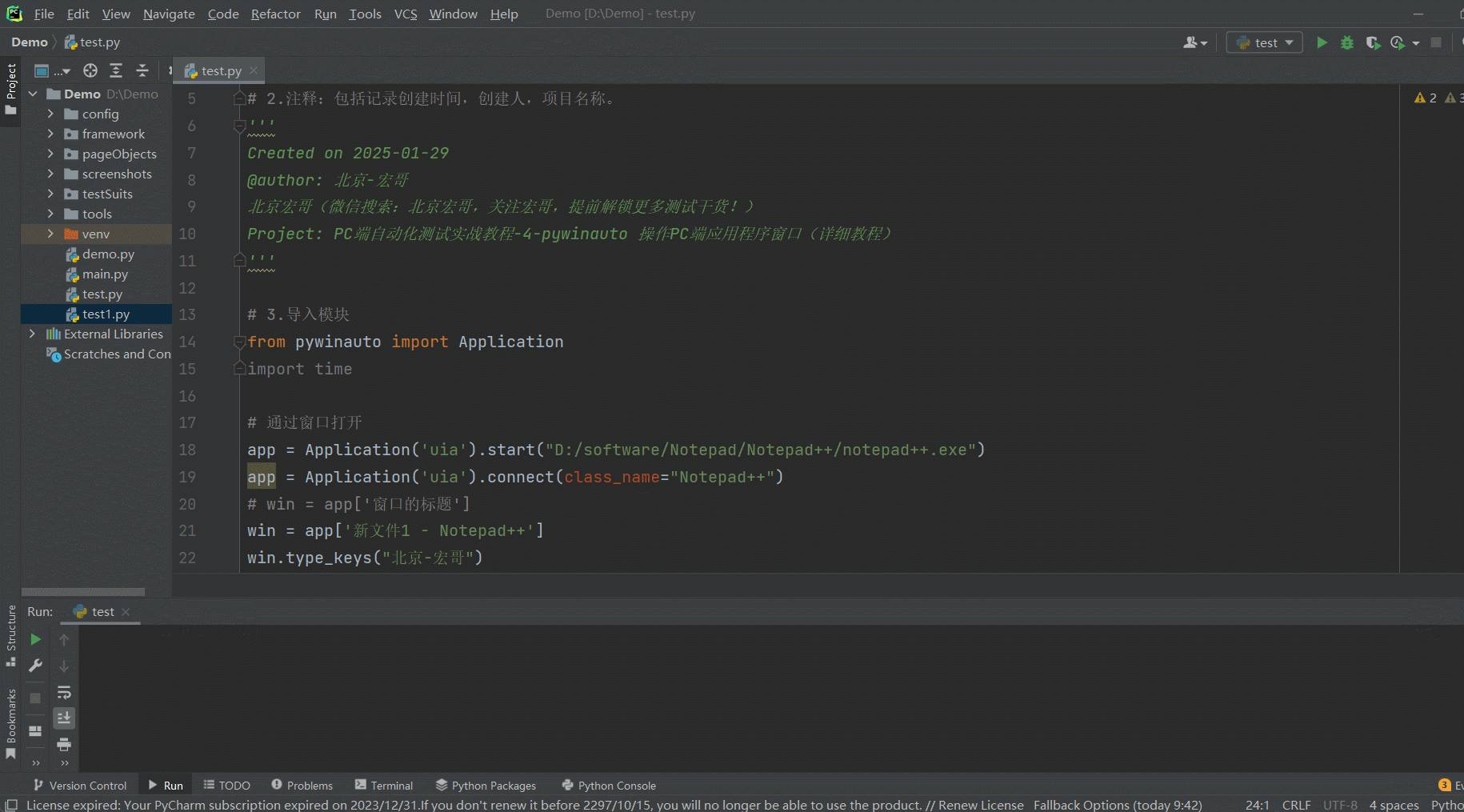This screenshot has height=812, width=1464.
Task: Select opened file locator target icon
Action: pyautogui.click(x=90, y=70)
